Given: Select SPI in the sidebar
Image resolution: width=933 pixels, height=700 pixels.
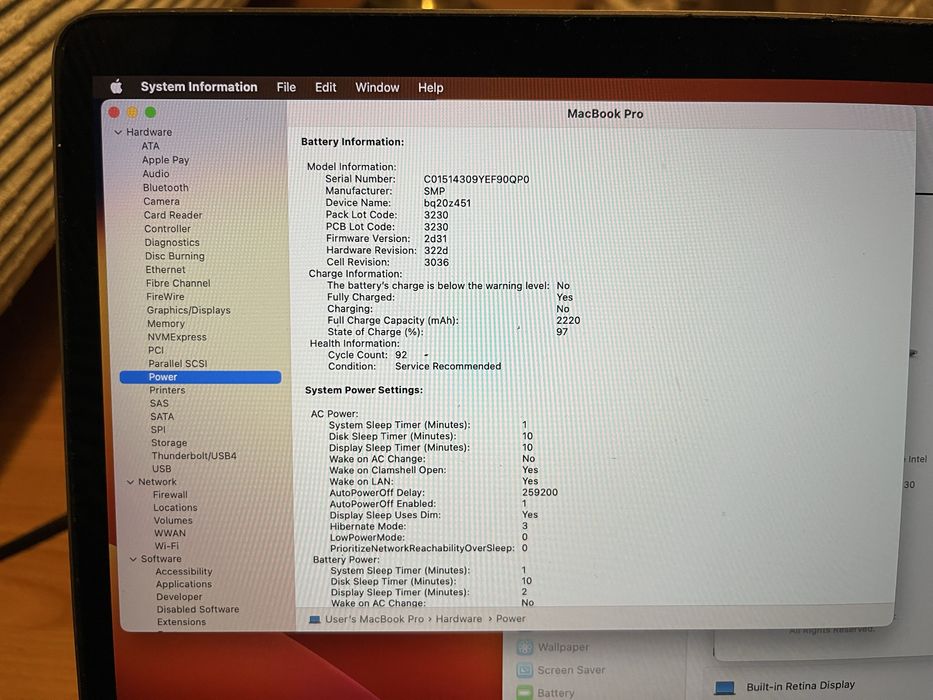Looking at the screenshot, I should click(158, 430).
